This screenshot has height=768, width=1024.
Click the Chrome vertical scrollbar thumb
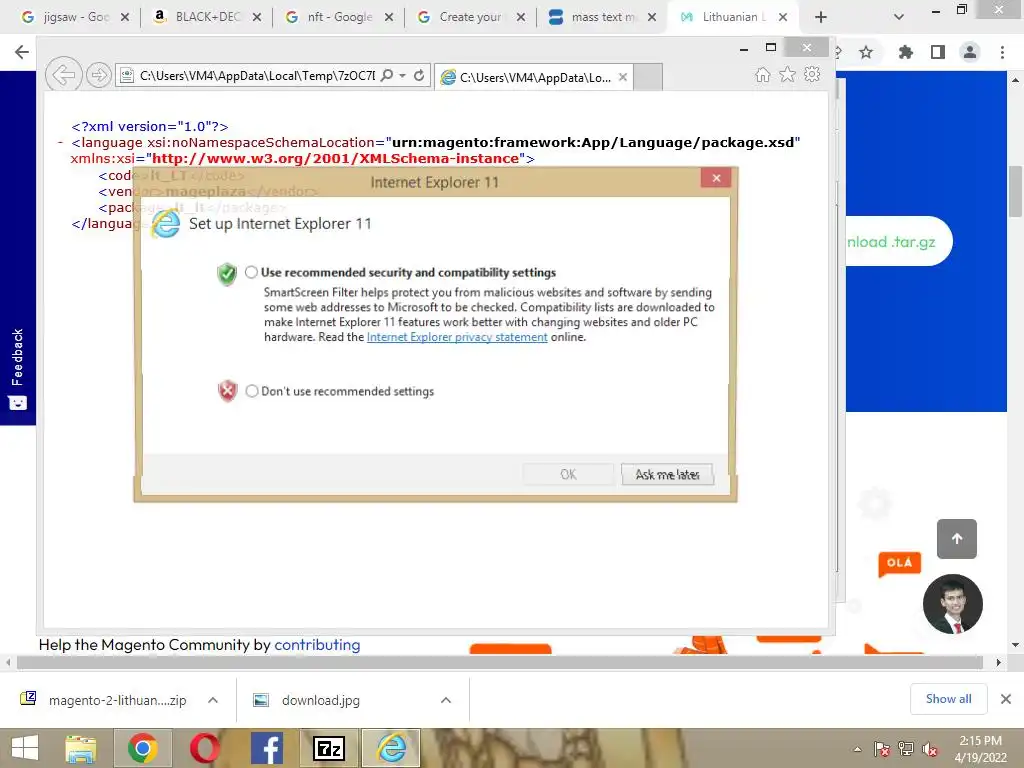[1015, 191]
